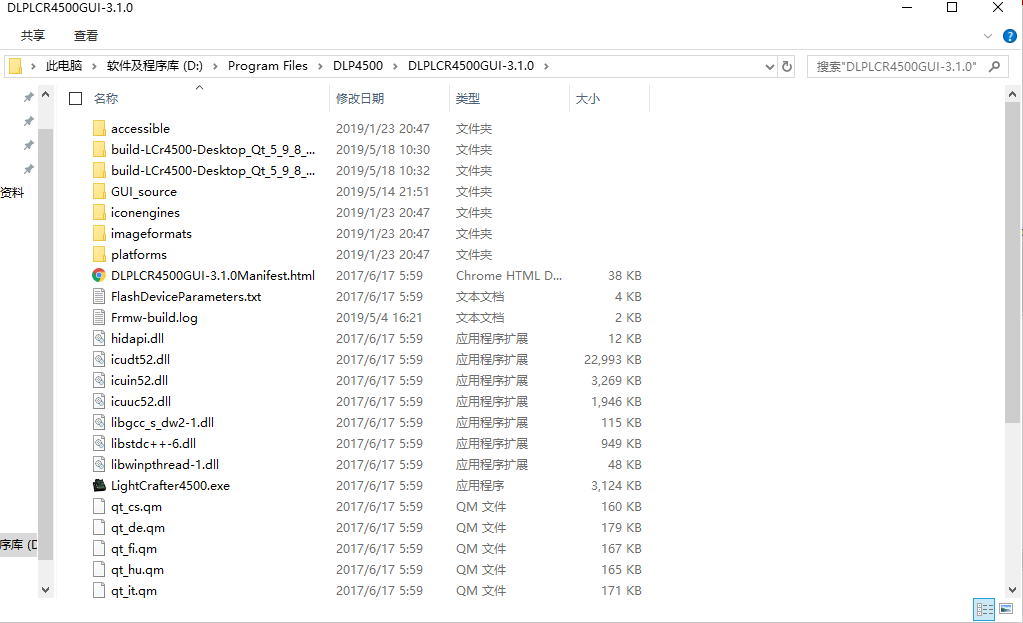1023x623 pixels.
Task: Select the 2019/5/18 10:32 build-LCr4500 folder
Action: 213,171
